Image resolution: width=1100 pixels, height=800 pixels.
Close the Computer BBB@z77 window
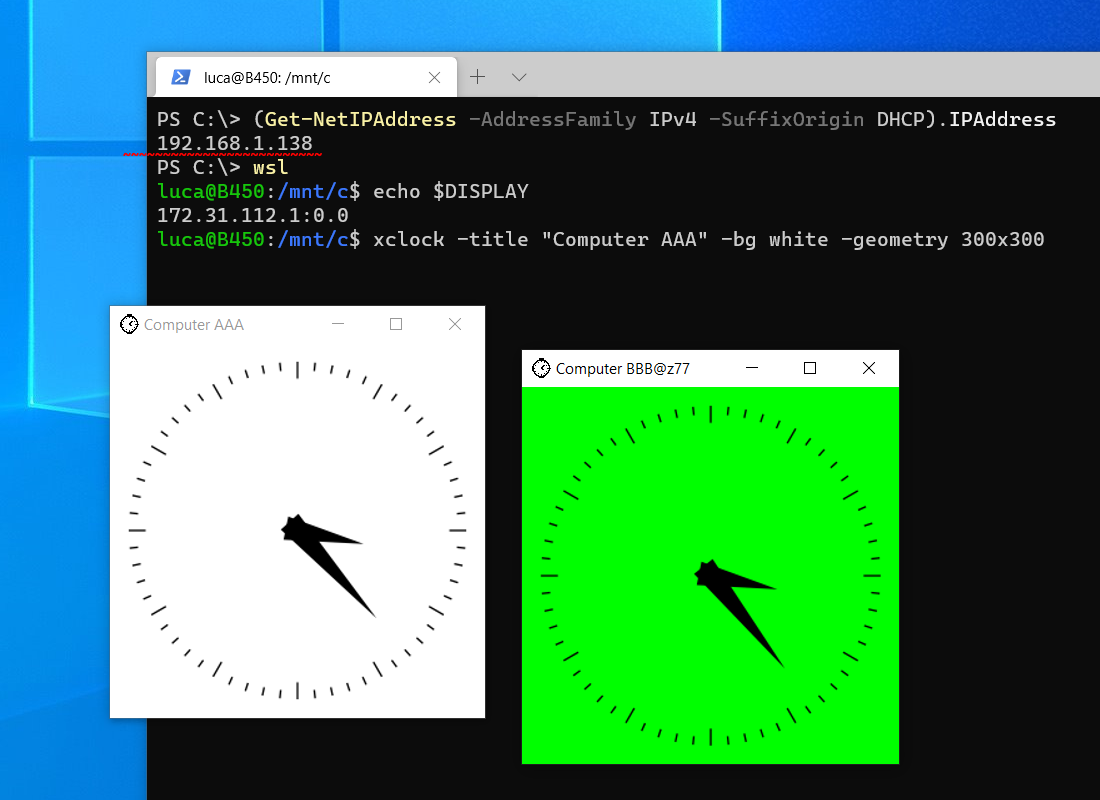[x=869, y=368]
